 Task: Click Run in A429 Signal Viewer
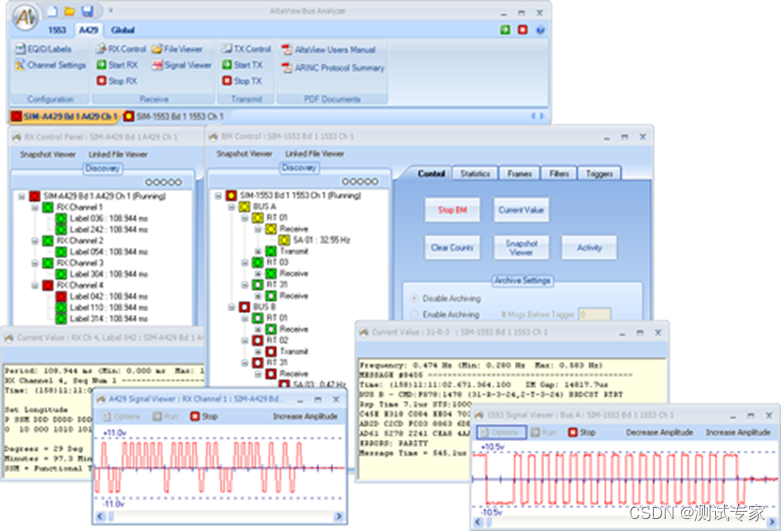[165, 416]
